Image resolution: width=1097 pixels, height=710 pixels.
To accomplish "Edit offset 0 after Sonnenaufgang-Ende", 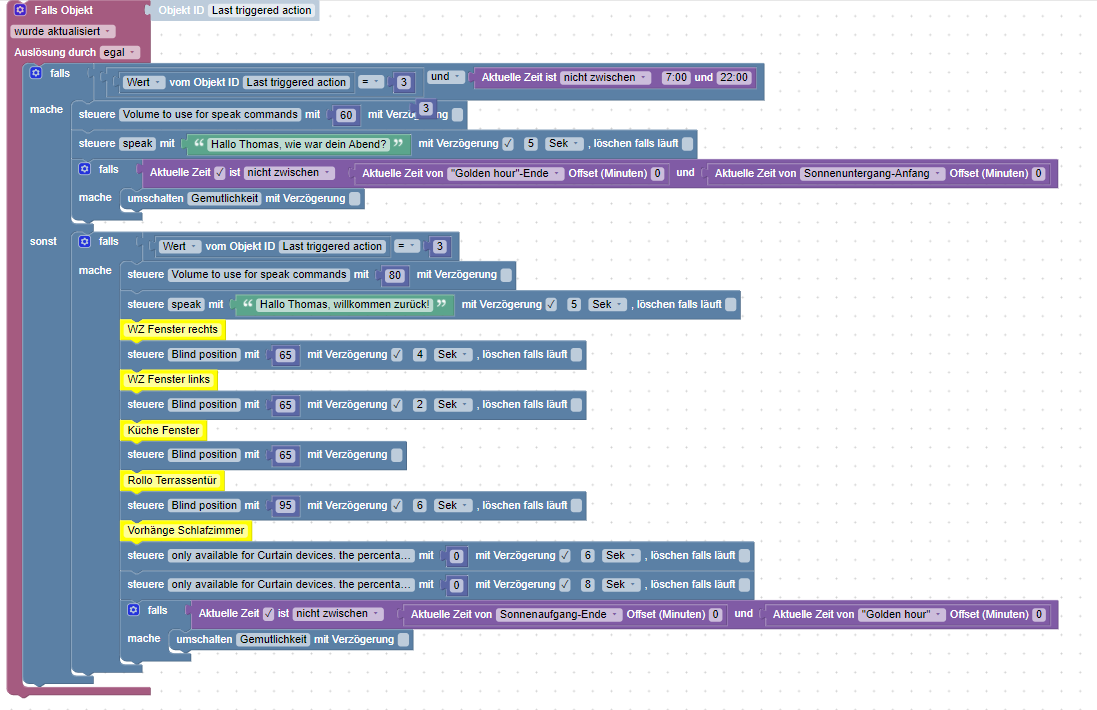I will 715,614.
